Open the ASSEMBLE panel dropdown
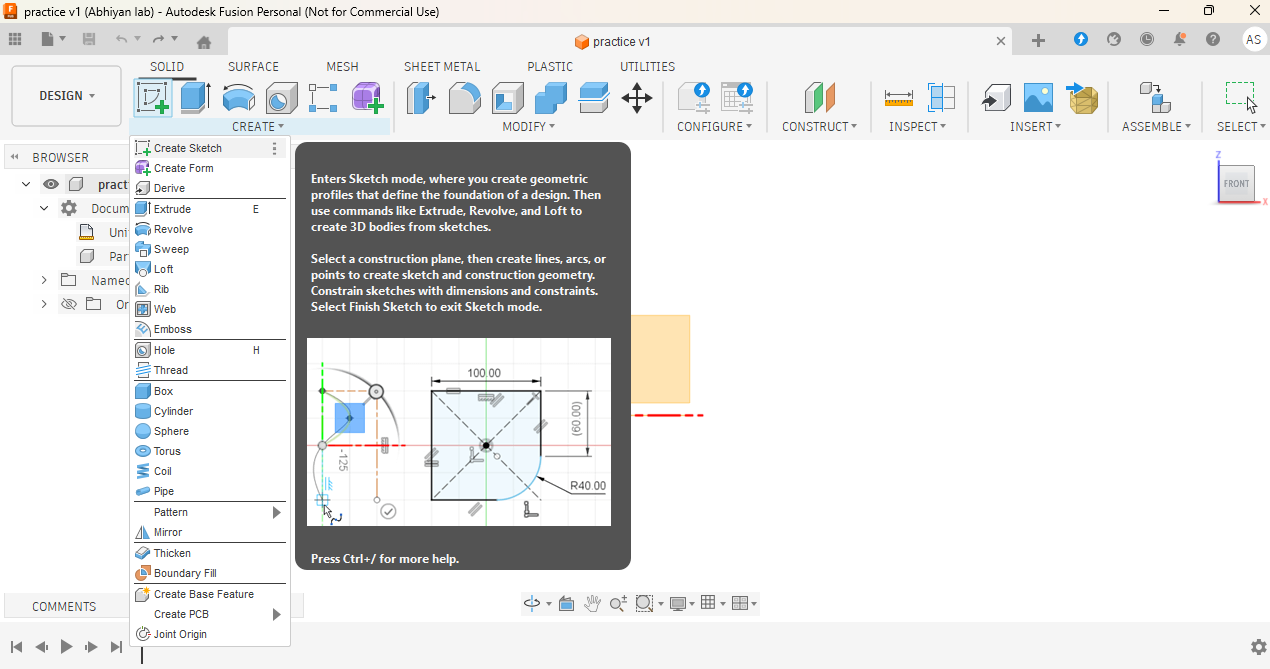1270x669 pixels. point(1156,127)
